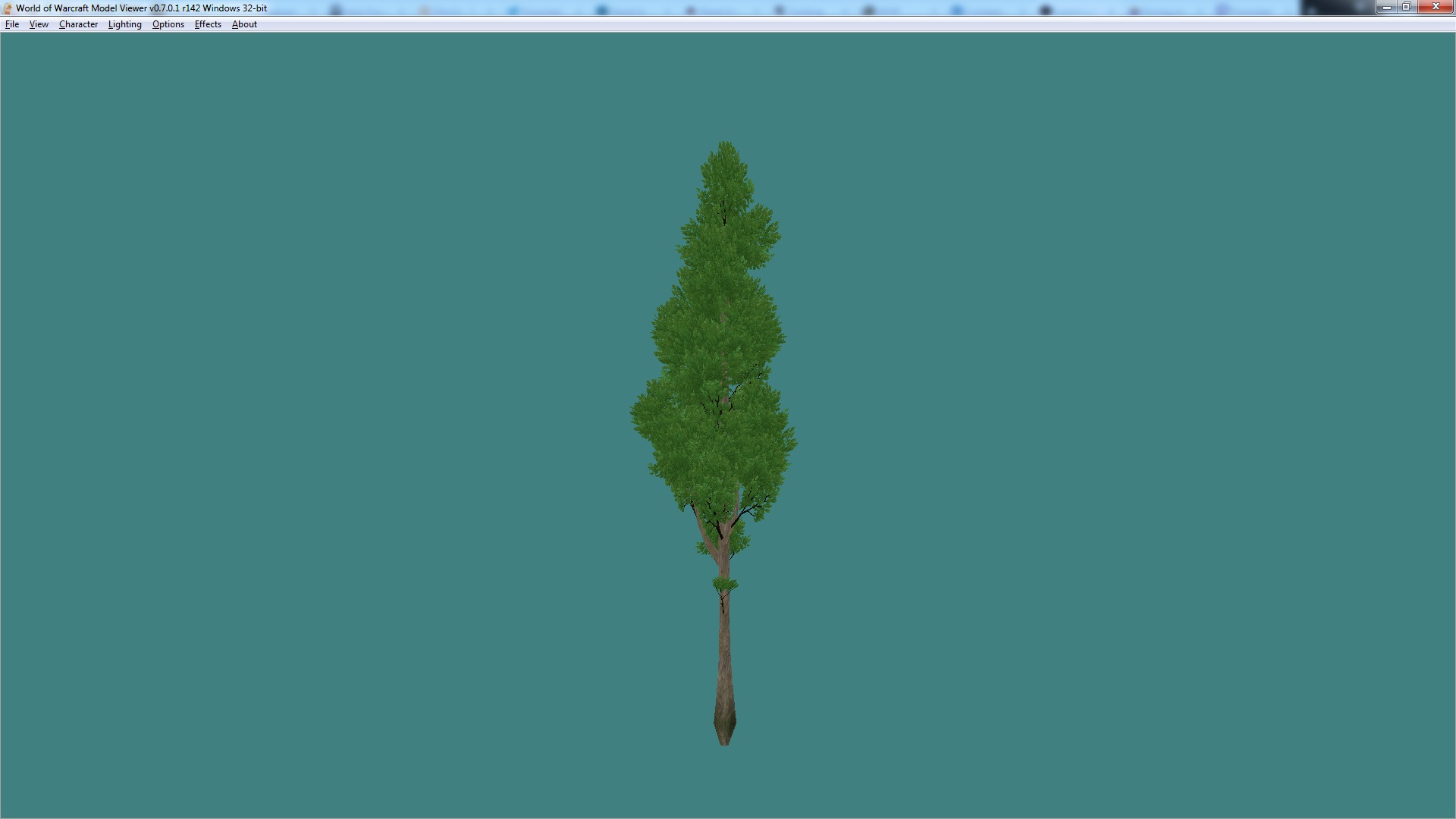Open the Character menu
Image resolution: width=1456 pixels, height=819 pixels.
(78, 24)
